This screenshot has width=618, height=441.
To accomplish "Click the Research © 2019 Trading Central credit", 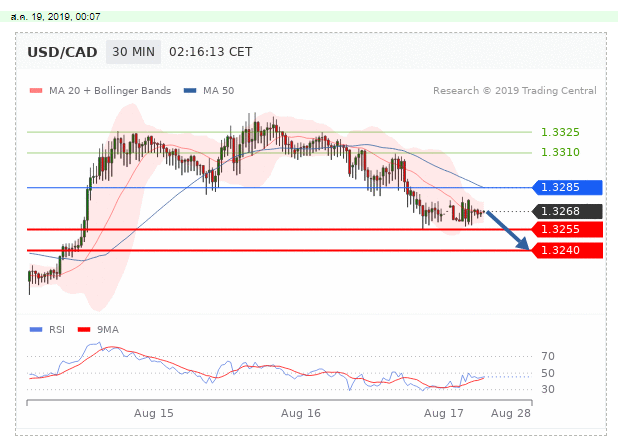I will point(515,91).
